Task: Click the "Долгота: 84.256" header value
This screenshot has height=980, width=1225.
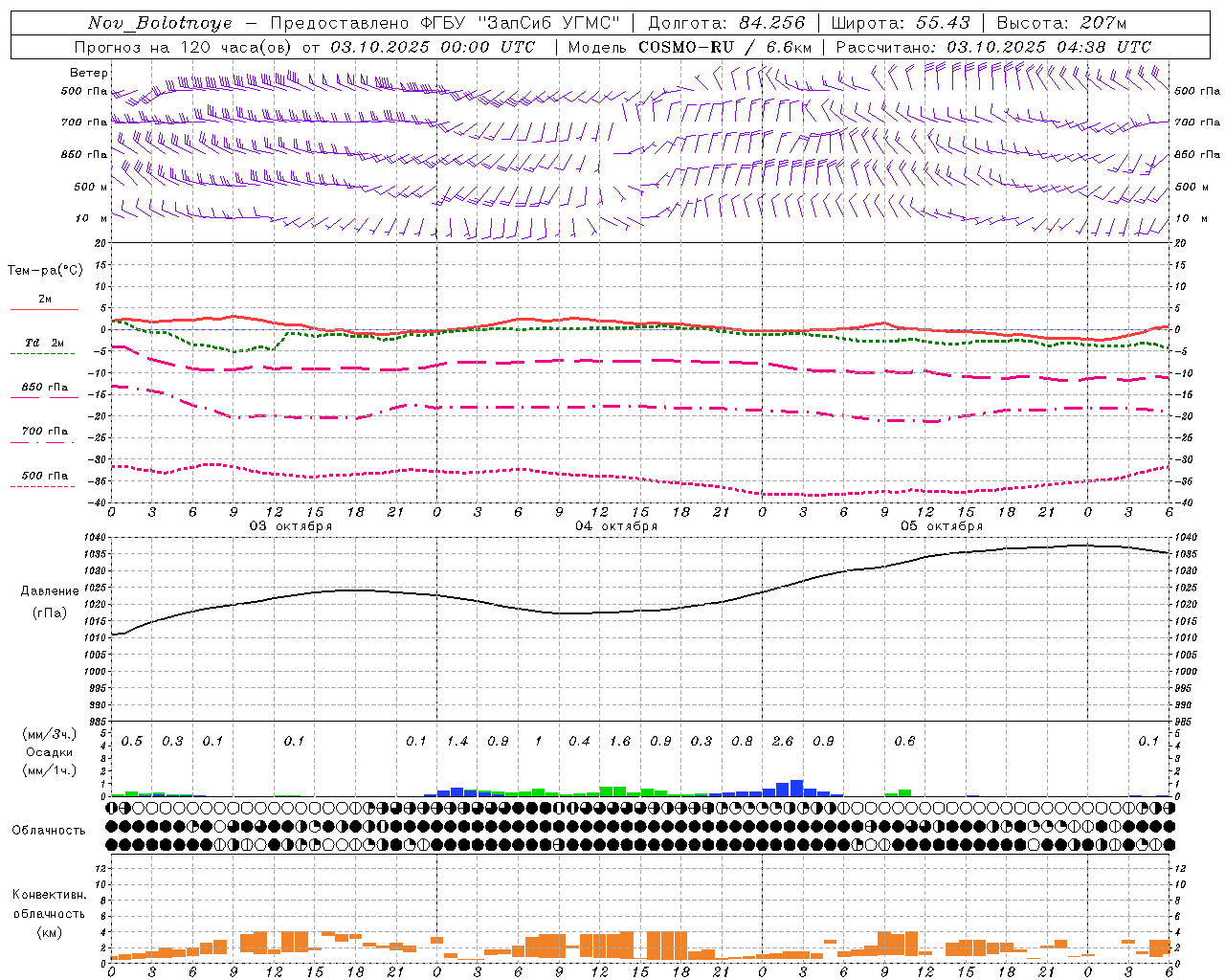Action: click(x=726, y=23)
